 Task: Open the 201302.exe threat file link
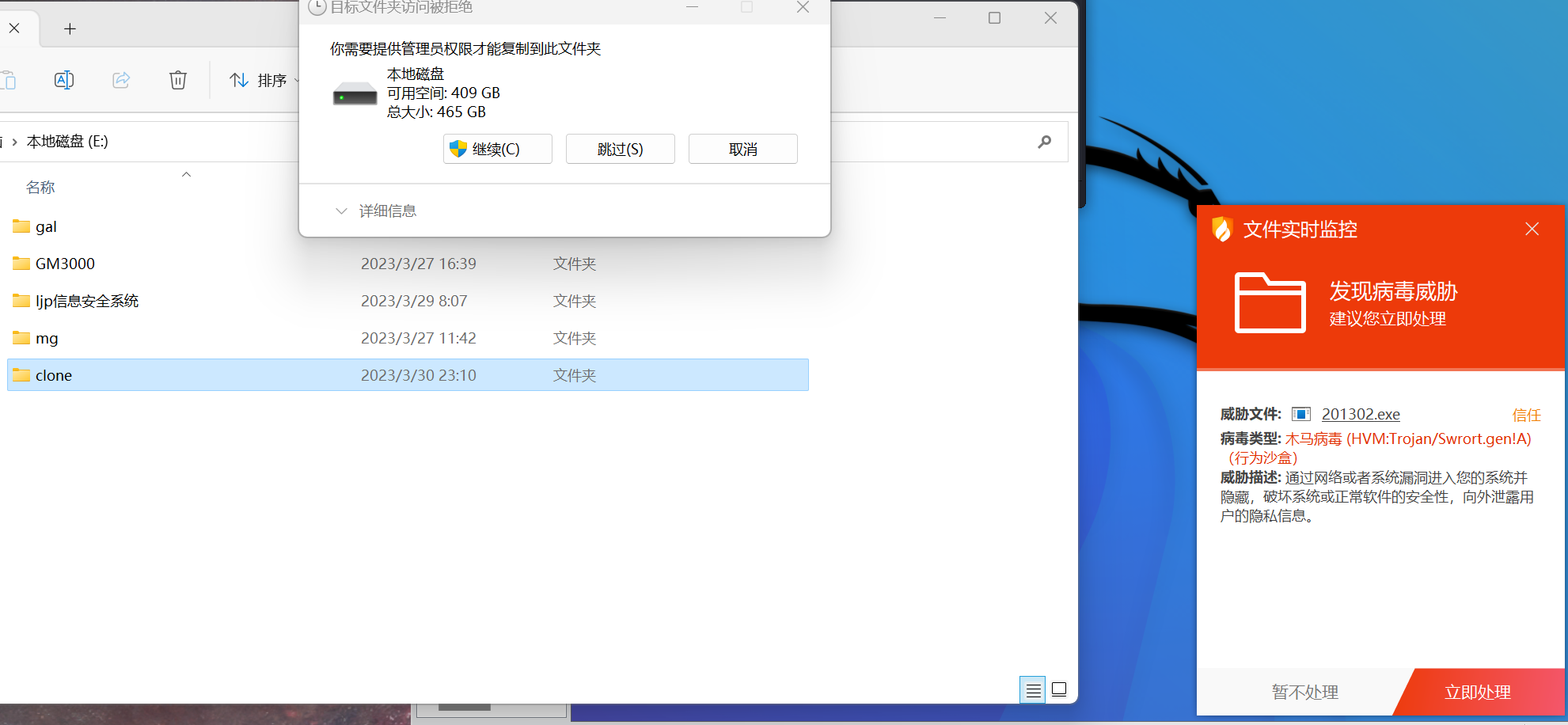pyautogui.click(x=1361, y=415)
